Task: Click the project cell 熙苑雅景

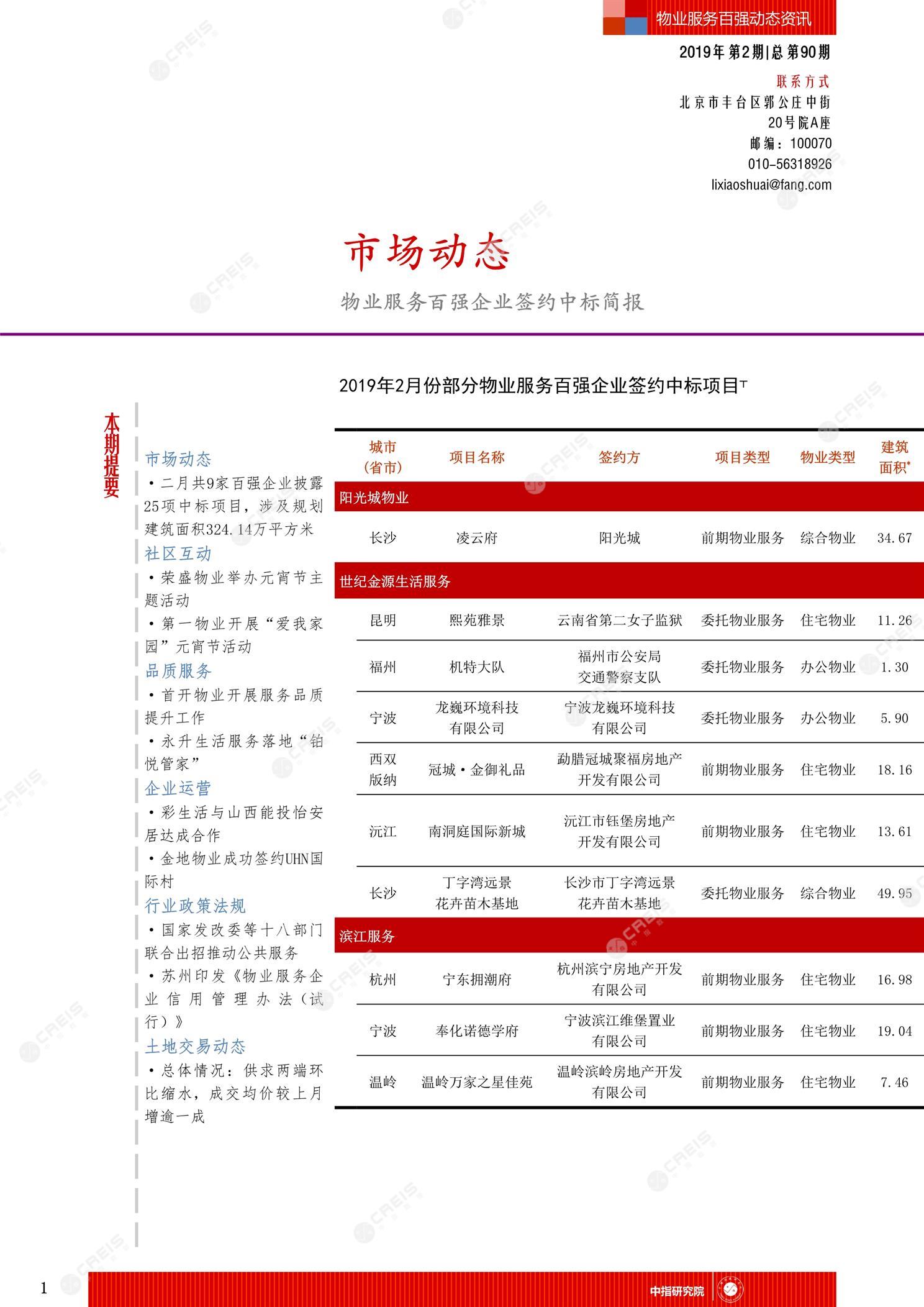Action: pyautogui.click(x=477, y=620)
